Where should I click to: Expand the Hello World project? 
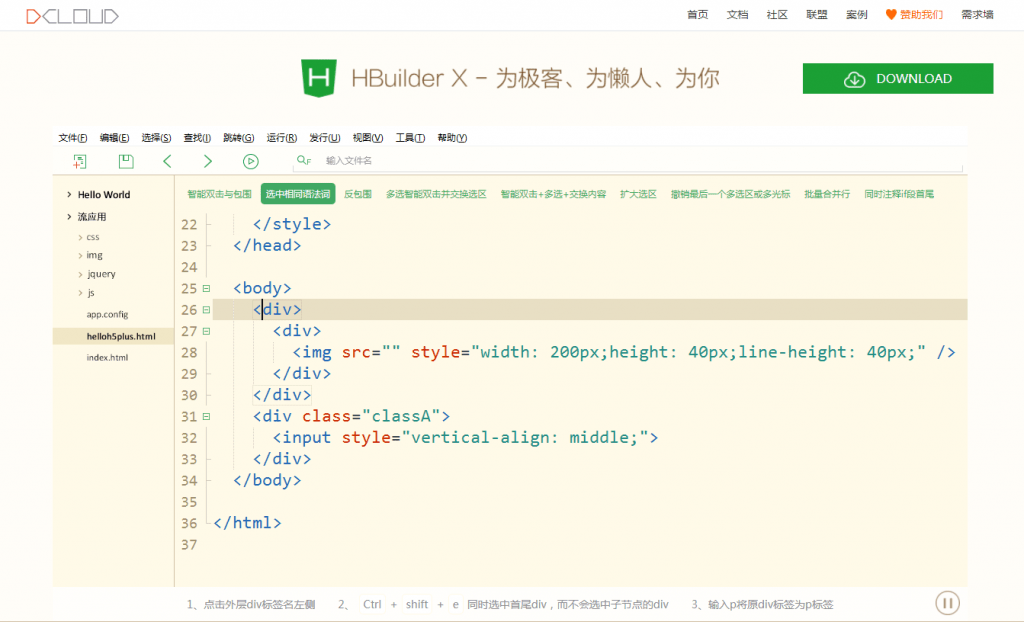click(x=69, y=195)
